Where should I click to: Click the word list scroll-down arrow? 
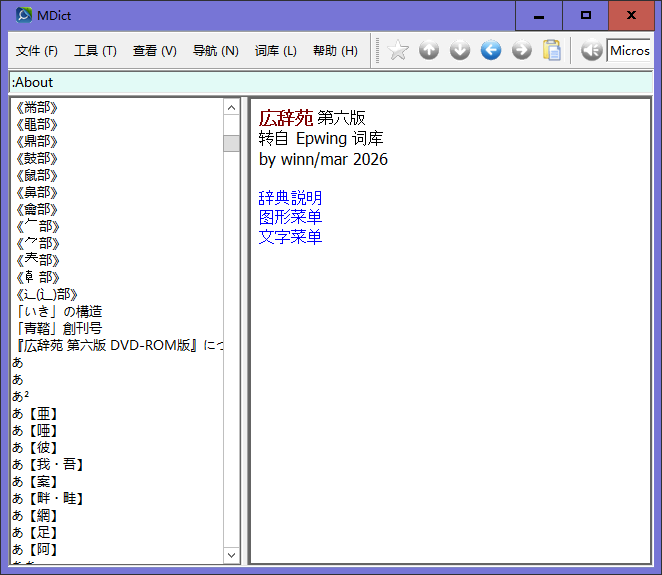[232, 555]
